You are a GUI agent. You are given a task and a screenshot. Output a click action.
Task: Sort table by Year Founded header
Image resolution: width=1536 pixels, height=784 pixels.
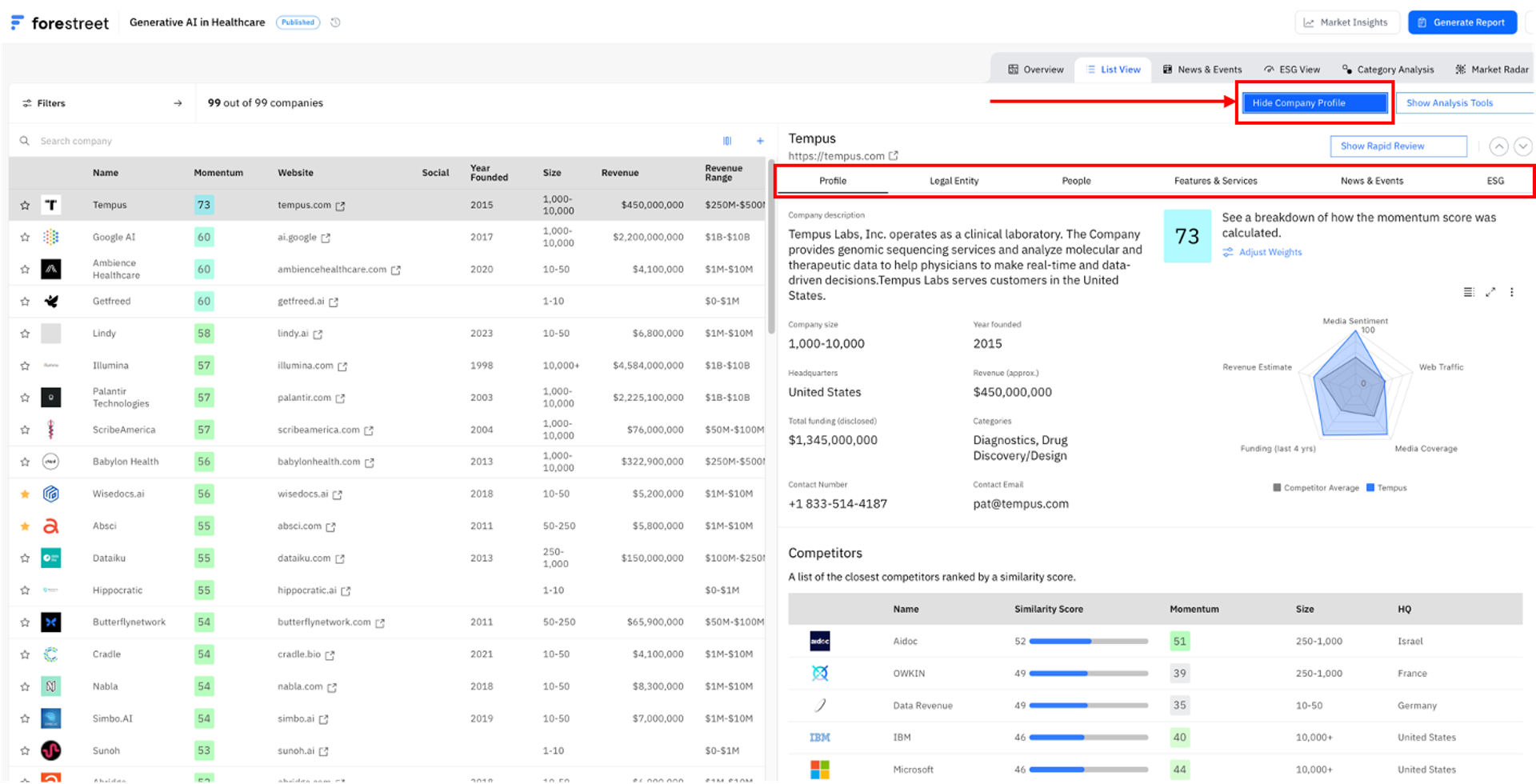[x=489, y=173]
